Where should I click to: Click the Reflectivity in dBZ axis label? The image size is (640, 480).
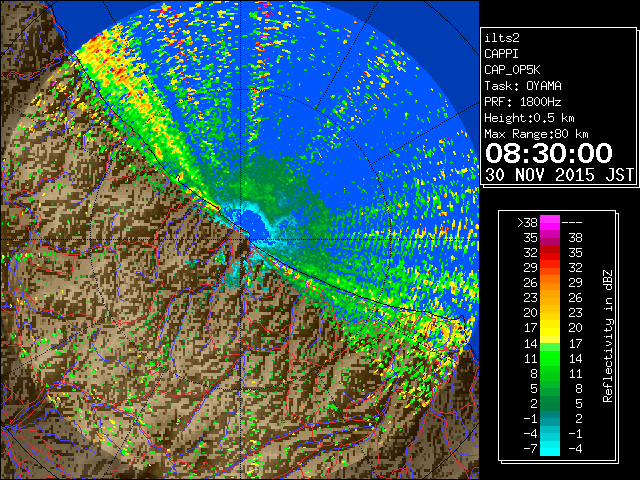click(x=608, y=336)
